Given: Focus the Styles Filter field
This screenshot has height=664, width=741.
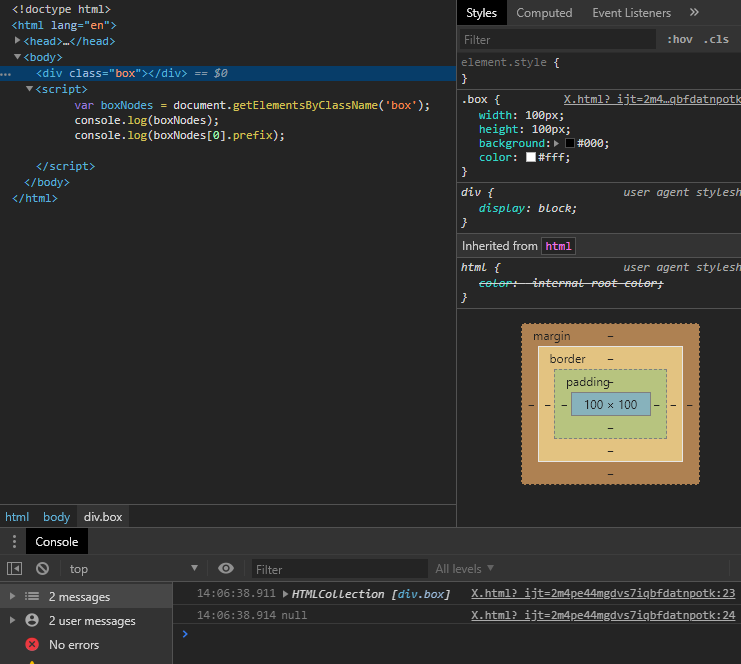Looking at the screenshot, I should point(558,40).
